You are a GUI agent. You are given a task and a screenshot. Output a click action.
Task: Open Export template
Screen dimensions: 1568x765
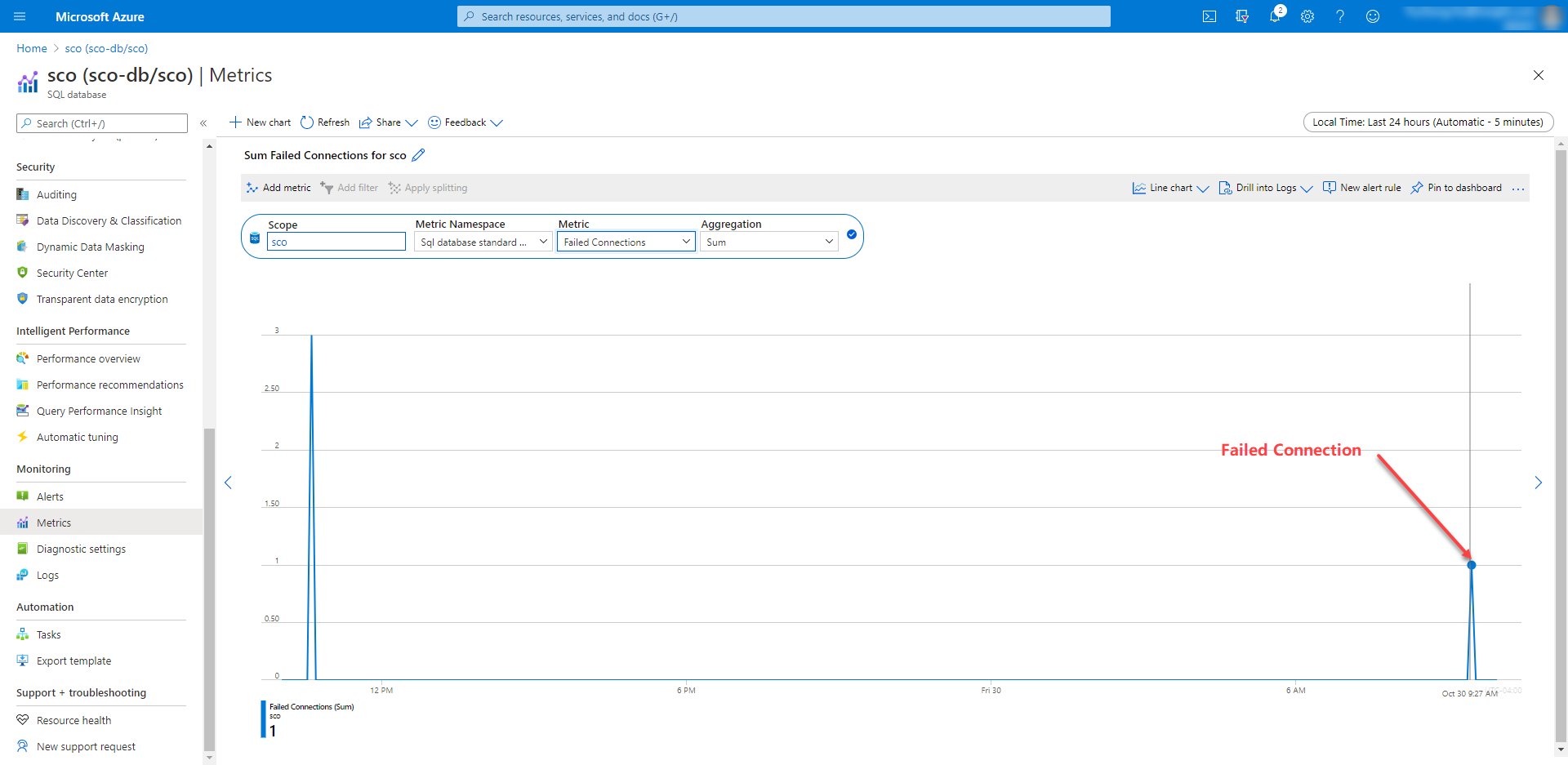[x=73, y=660]
